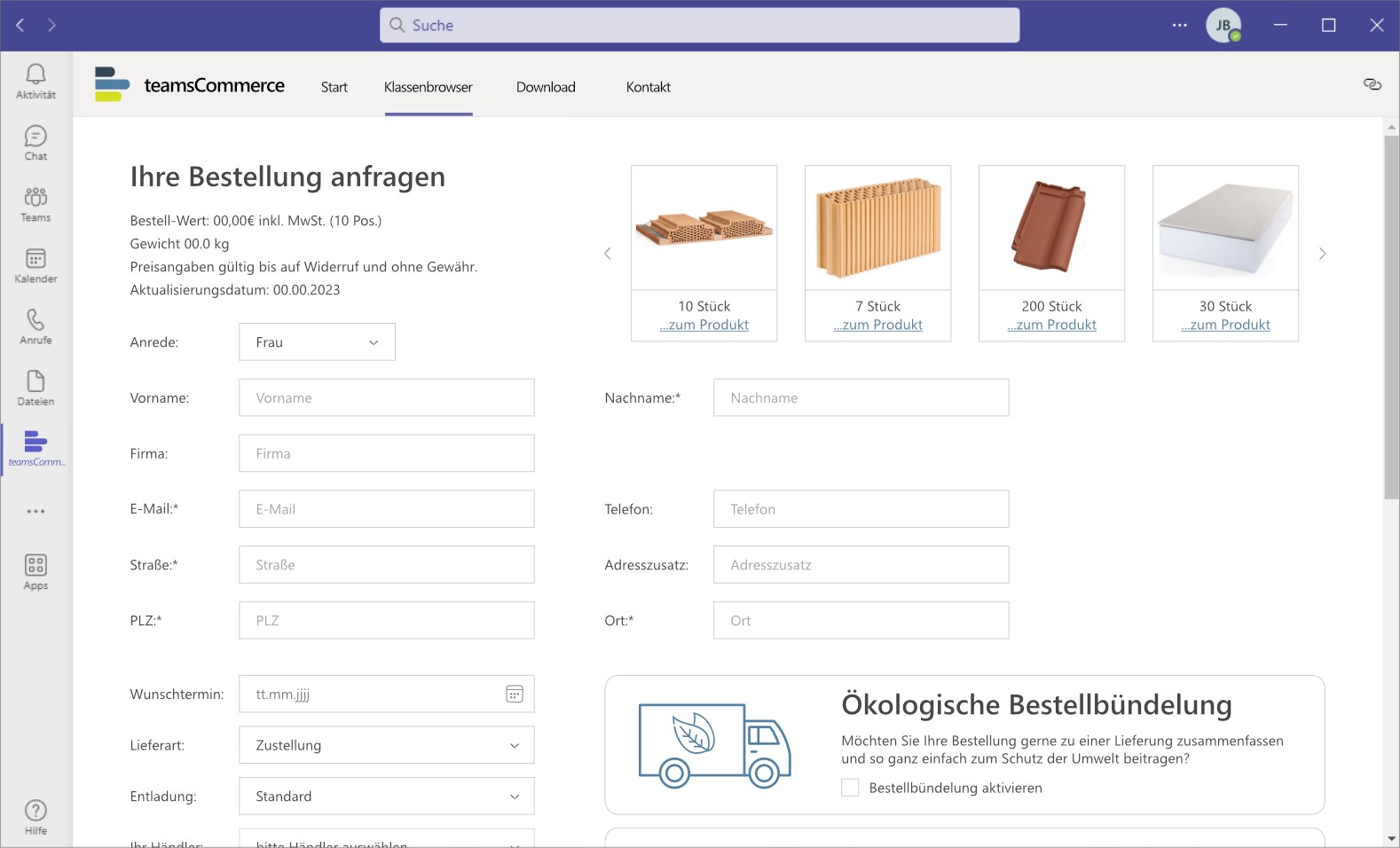
Task: Click the Ihre Bestellung anfragen heading
Action: [x=287, y=177]
